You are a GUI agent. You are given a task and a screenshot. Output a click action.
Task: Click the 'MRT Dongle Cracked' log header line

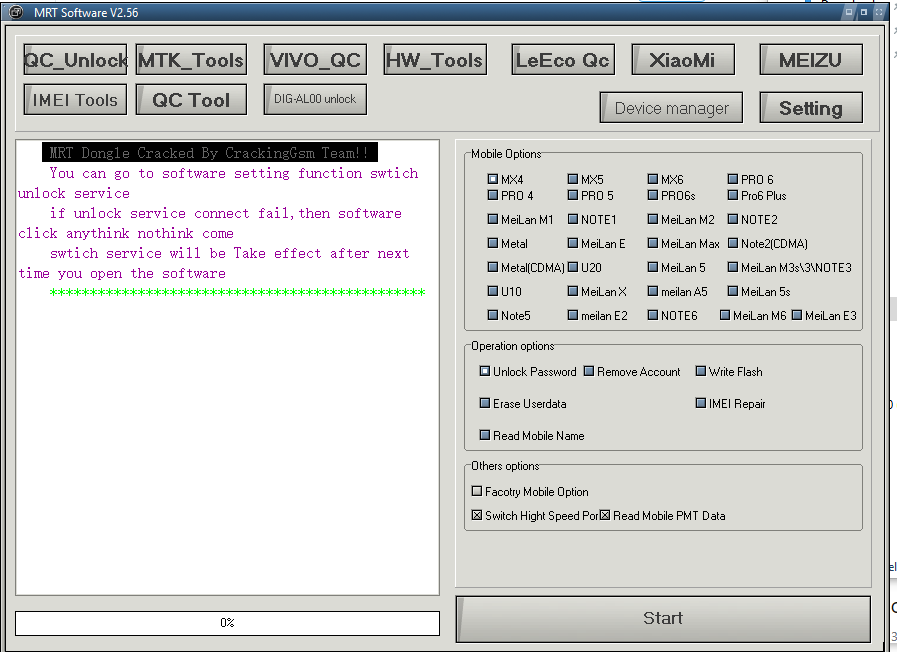point(209,153)
